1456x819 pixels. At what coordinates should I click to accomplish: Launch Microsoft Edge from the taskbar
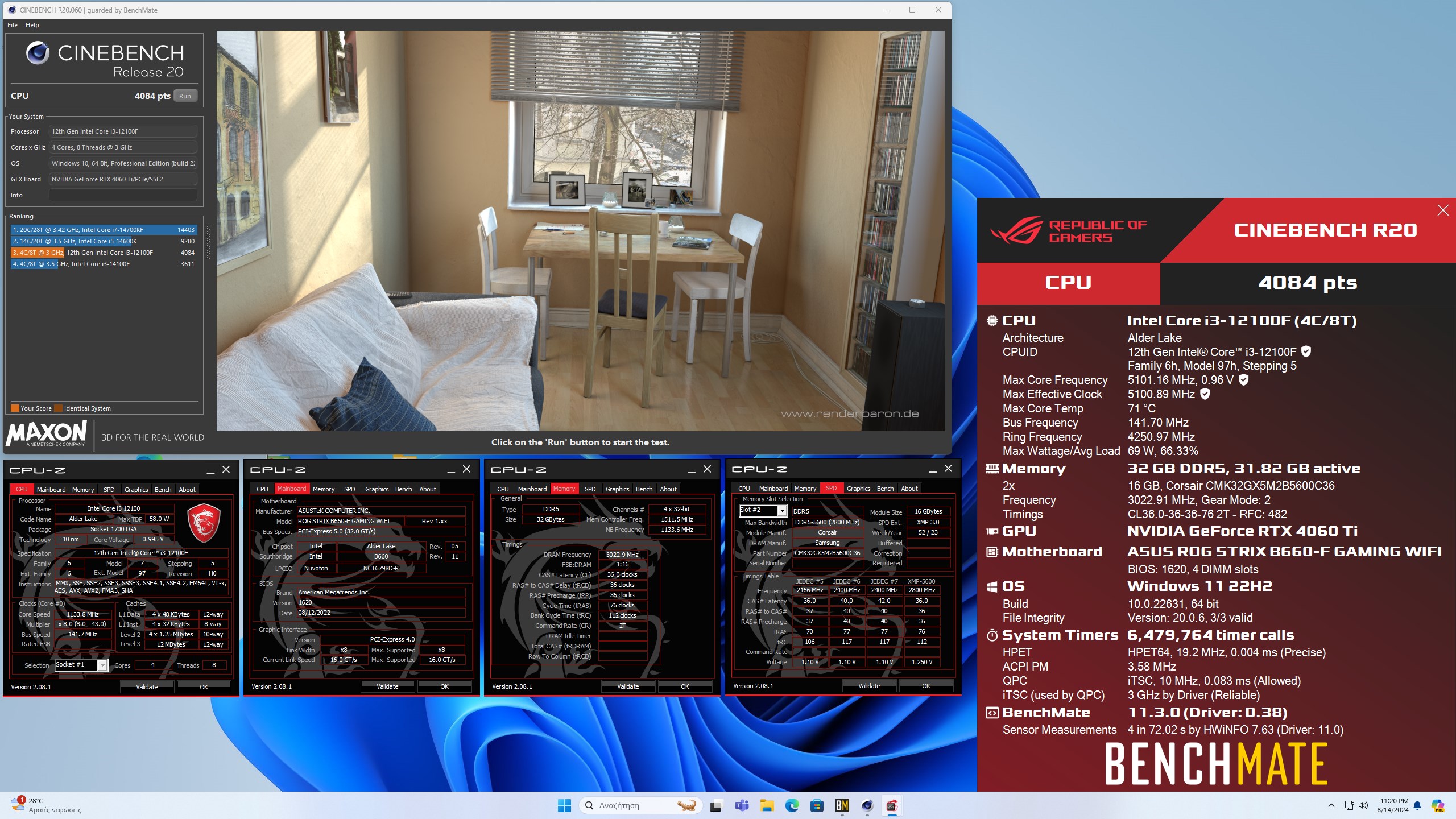click(792, 805)
